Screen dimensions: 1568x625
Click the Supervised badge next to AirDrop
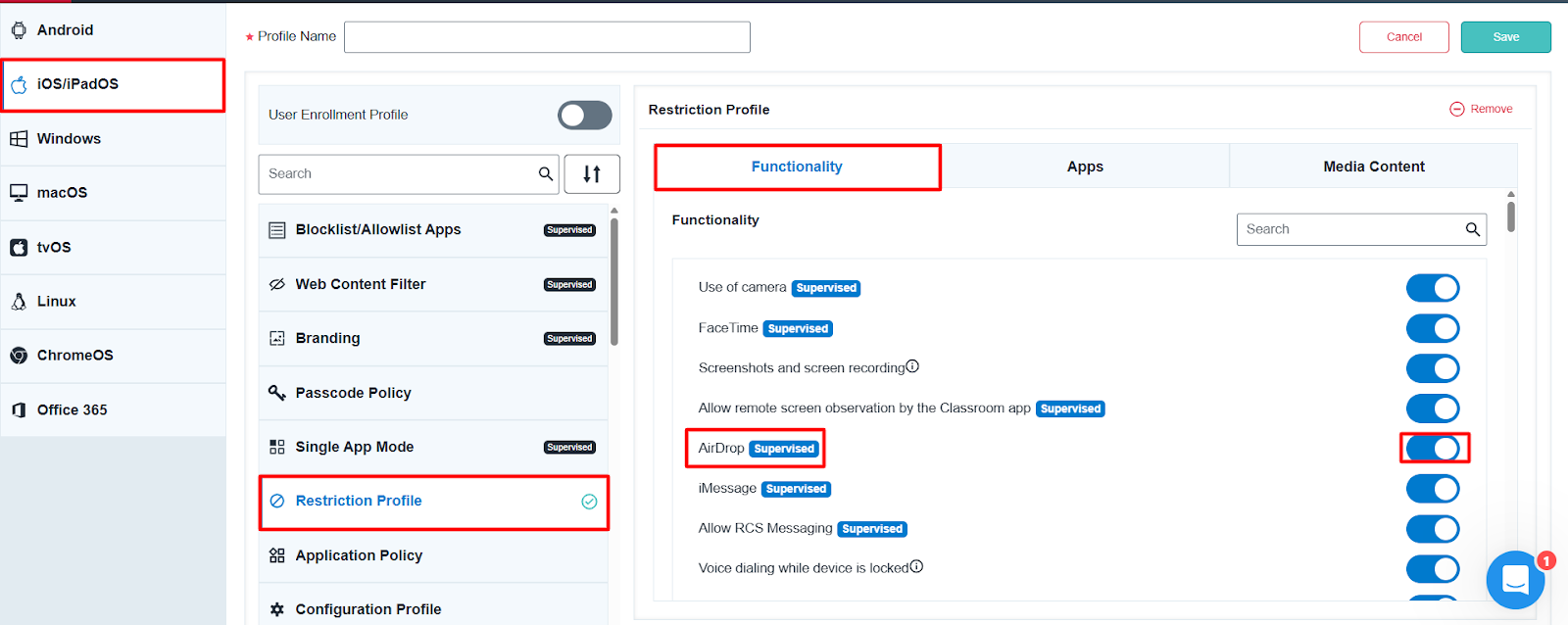click(x=784, y=449)
